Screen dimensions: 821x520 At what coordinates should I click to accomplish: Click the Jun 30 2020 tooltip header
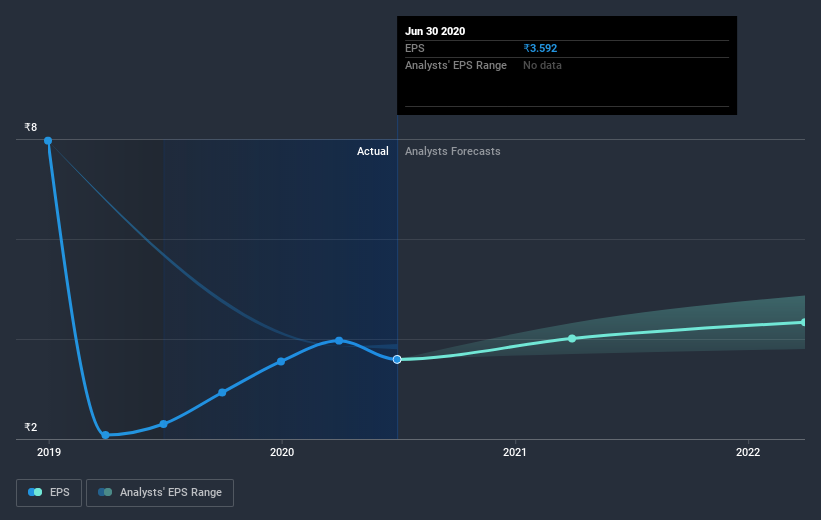coord(435,31)
